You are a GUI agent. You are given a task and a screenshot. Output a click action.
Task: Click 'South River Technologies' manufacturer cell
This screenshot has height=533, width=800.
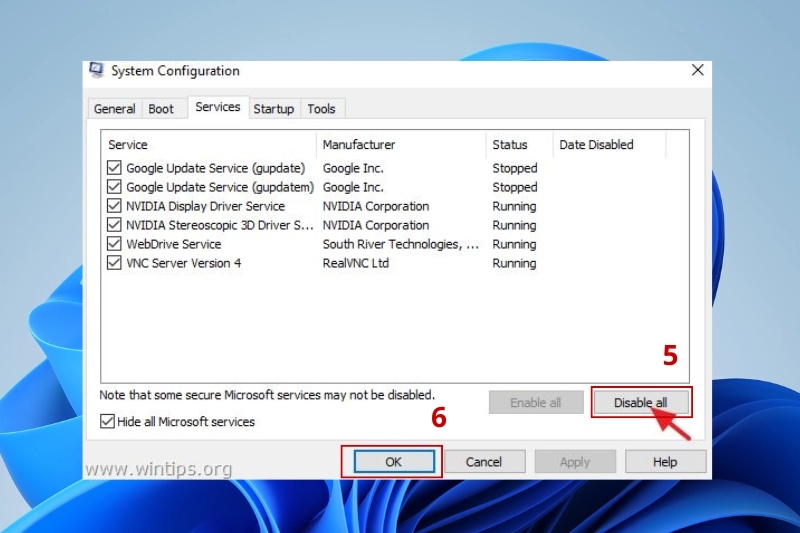(401, 244)
